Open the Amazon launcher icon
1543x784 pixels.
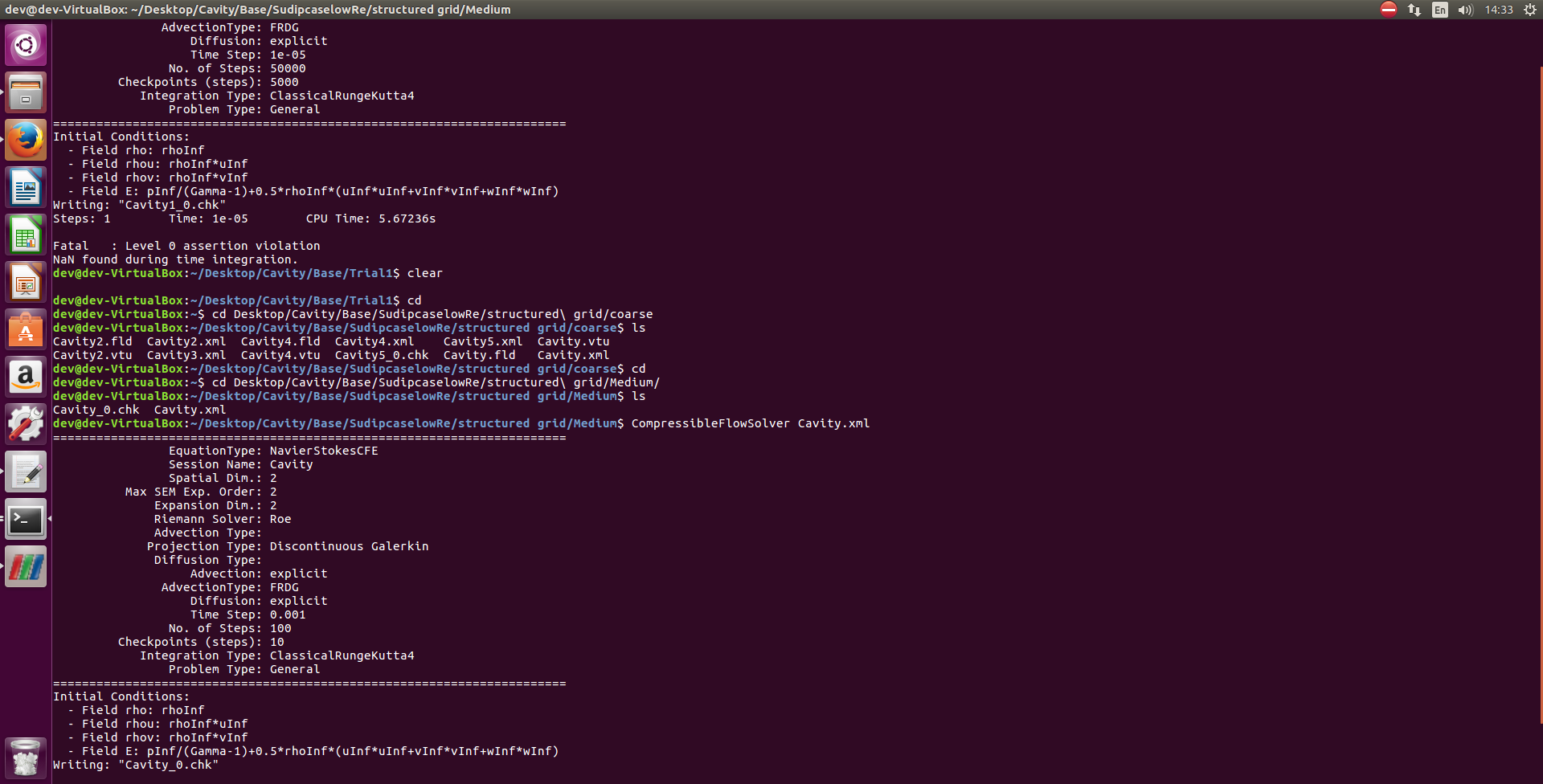[26, 378]
